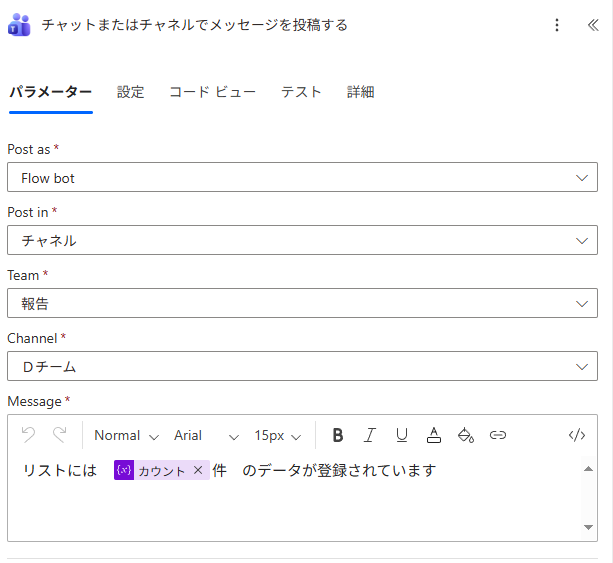Redo the edit in message editor
This screenshot has width=613, height=563.
[59, 435]
